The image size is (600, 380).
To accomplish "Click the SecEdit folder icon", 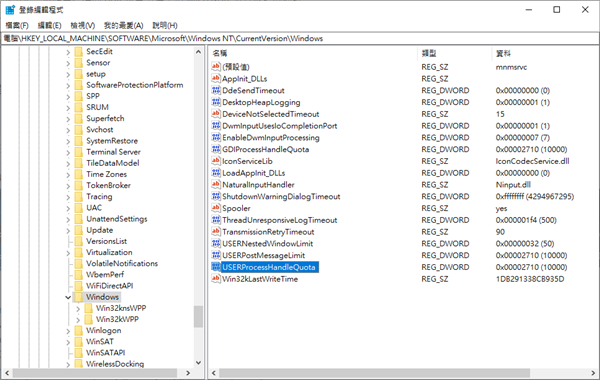I will (x=78, y=52).
